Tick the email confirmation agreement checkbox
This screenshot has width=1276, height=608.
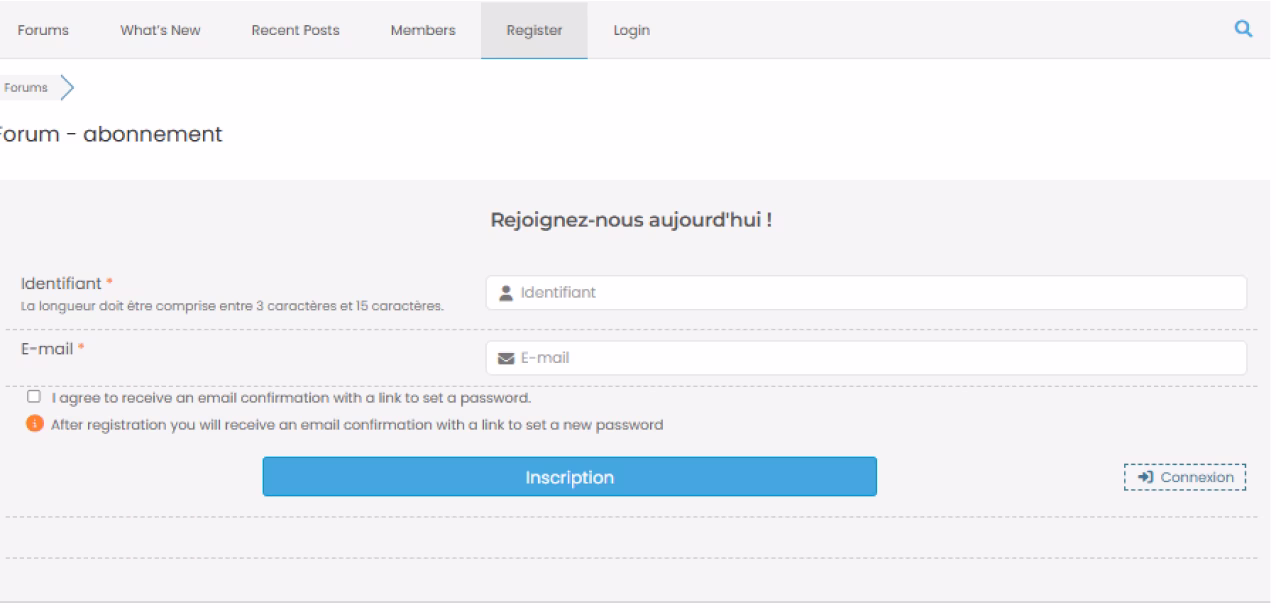(35, 397)
